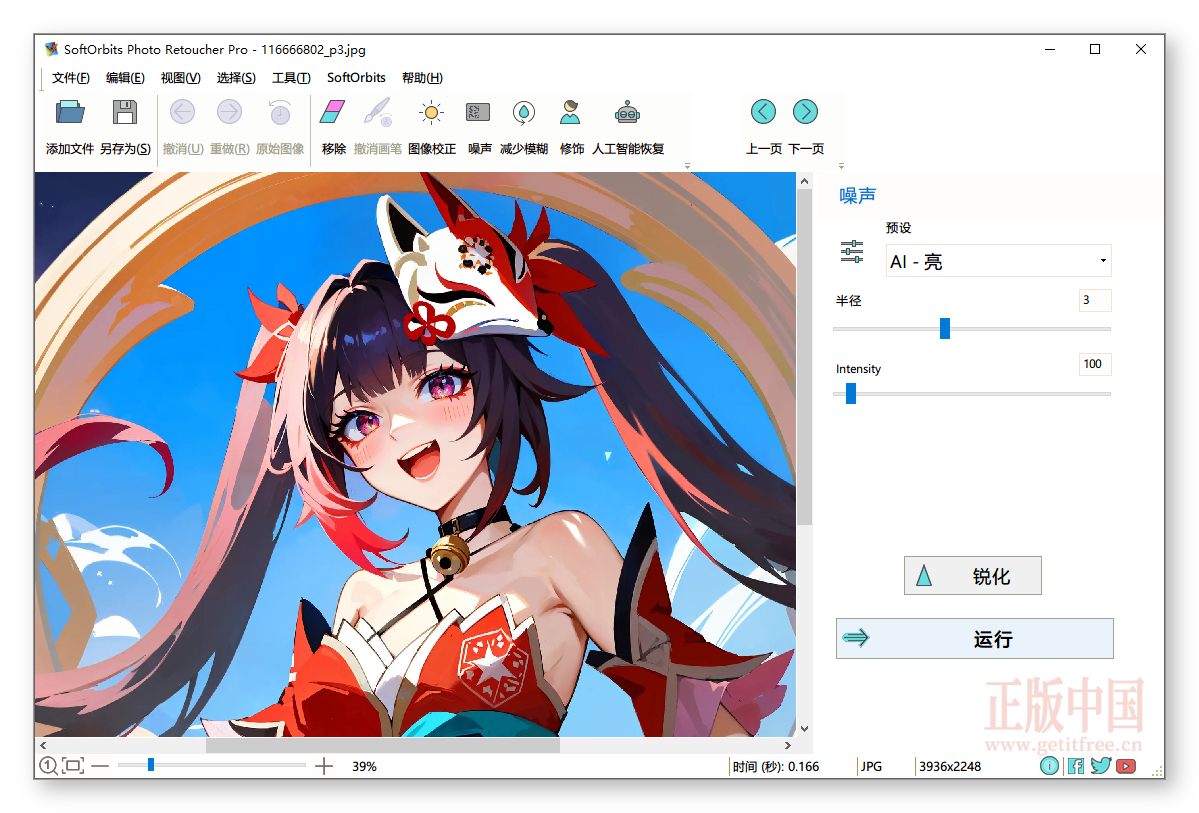1199x813 pixels.
Task: Open the 文件(F) menu
Action: click(70, 77)
